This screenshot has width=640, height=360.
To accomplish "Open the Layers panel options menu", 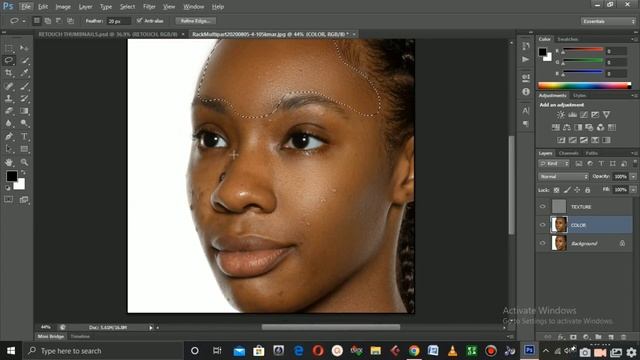I will (x=634, y=153).
